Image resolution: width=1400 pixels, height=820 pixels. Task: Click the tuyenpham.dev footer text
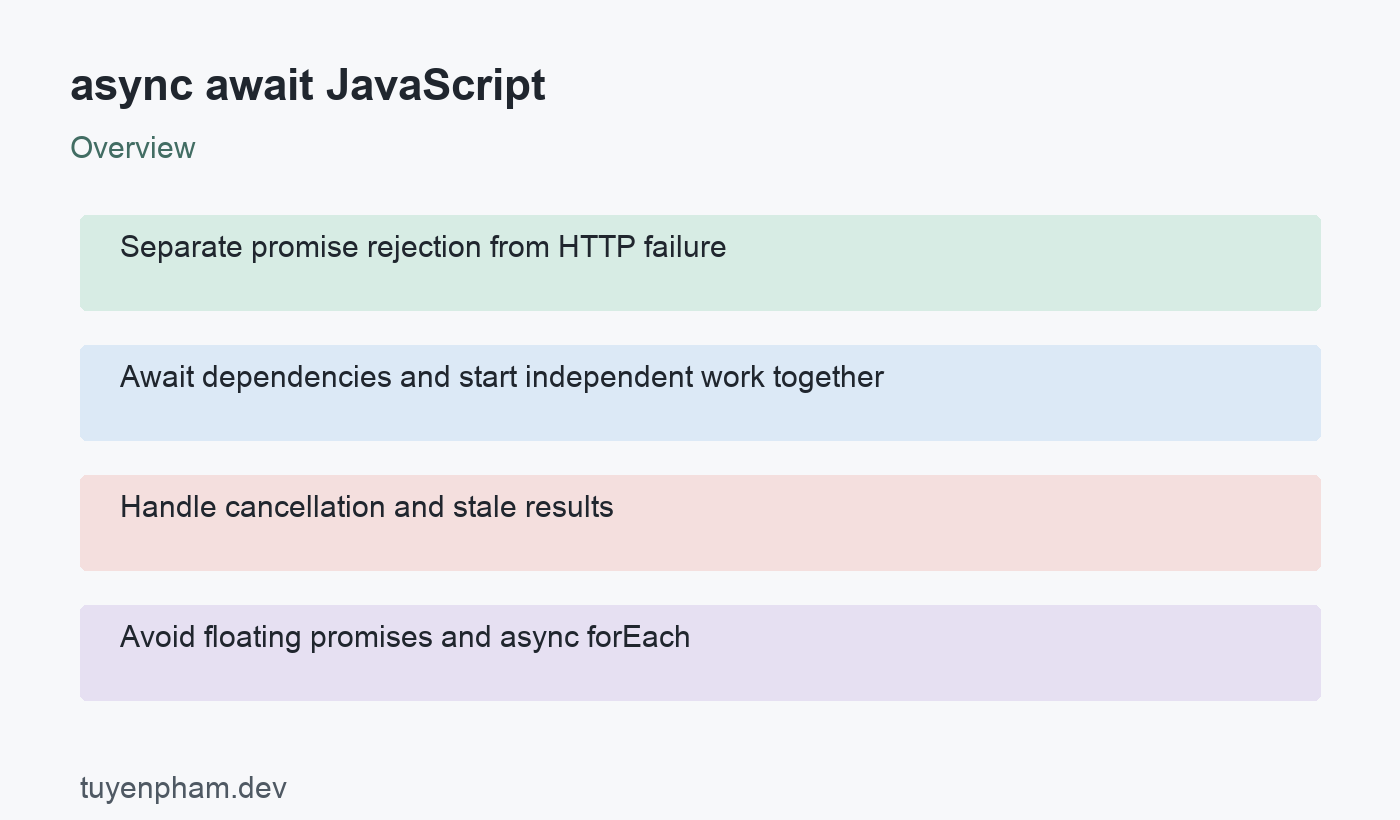(183, 788)
